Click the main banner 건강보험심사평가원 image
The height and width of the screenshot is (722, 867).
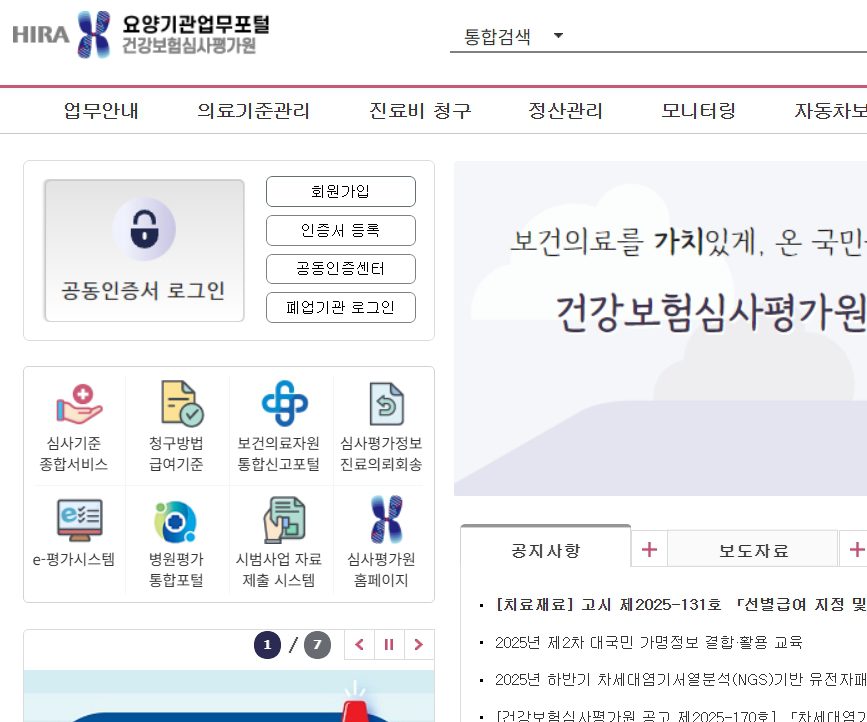660,329
